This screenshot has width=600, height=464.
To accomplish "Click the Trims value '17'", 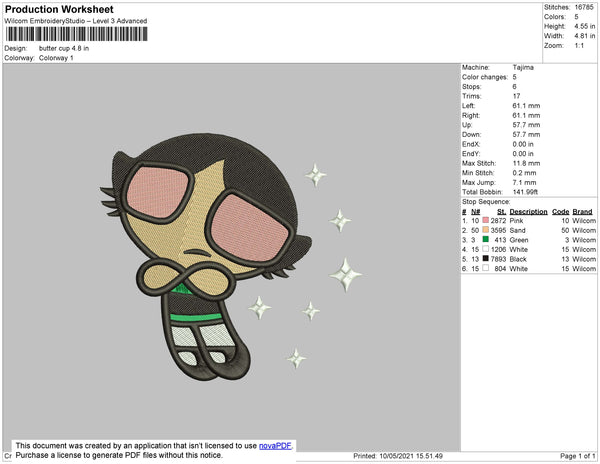I will point(516,96).
